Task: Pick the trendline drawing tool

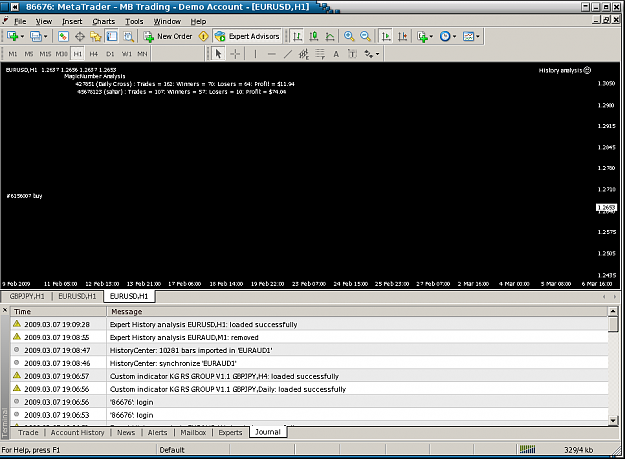Action: pos(288,54)
